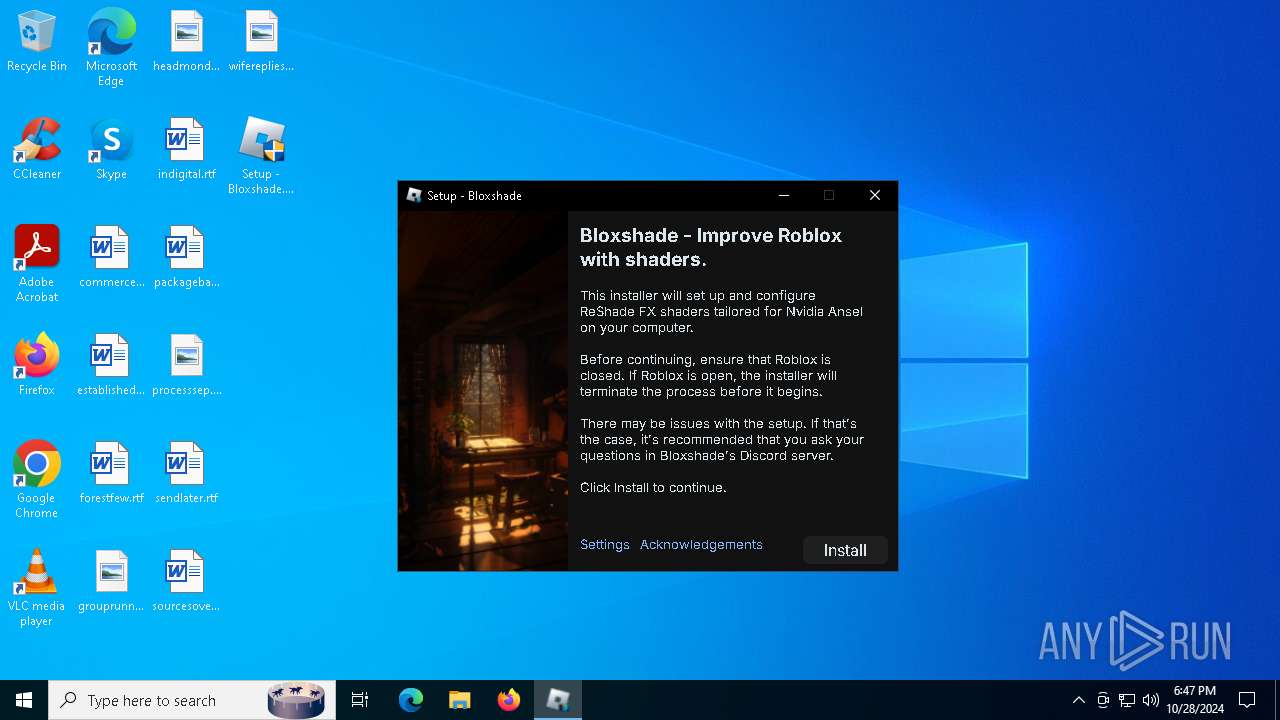1280x720 pixels.
Task: Open Task View from the taskbar
Action: (x=360, y=700)
